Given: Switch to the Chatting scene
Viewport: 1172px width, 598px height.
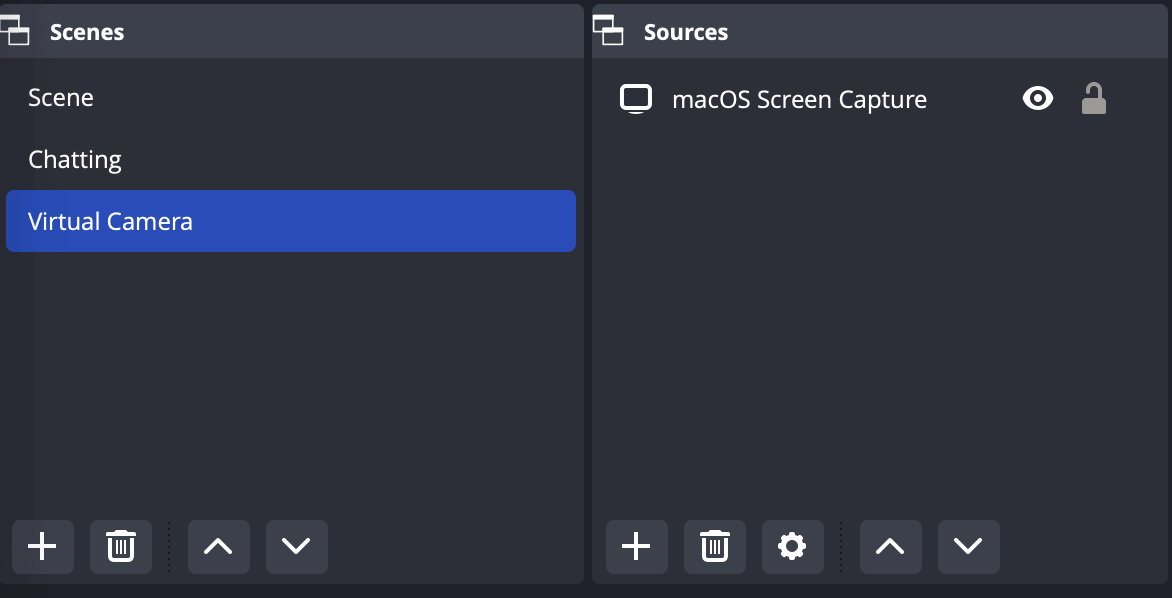Looking at the screenshot, I should [x=75, y=160].
